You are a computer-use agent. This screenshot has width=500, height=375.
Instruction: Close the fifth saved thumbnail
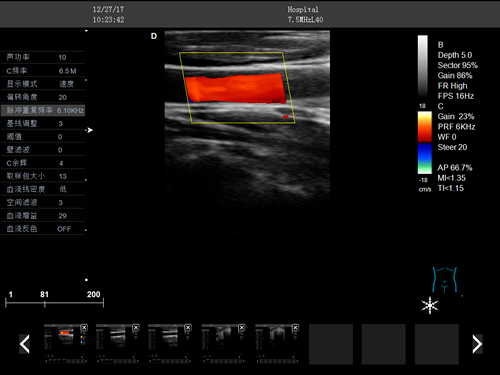295,328
